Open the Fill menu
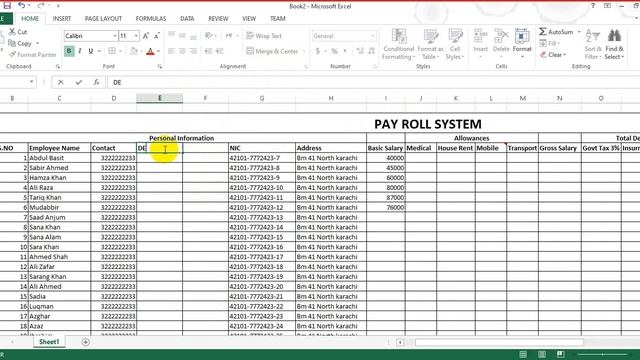 pyautogui.click(x=549, y=43)
